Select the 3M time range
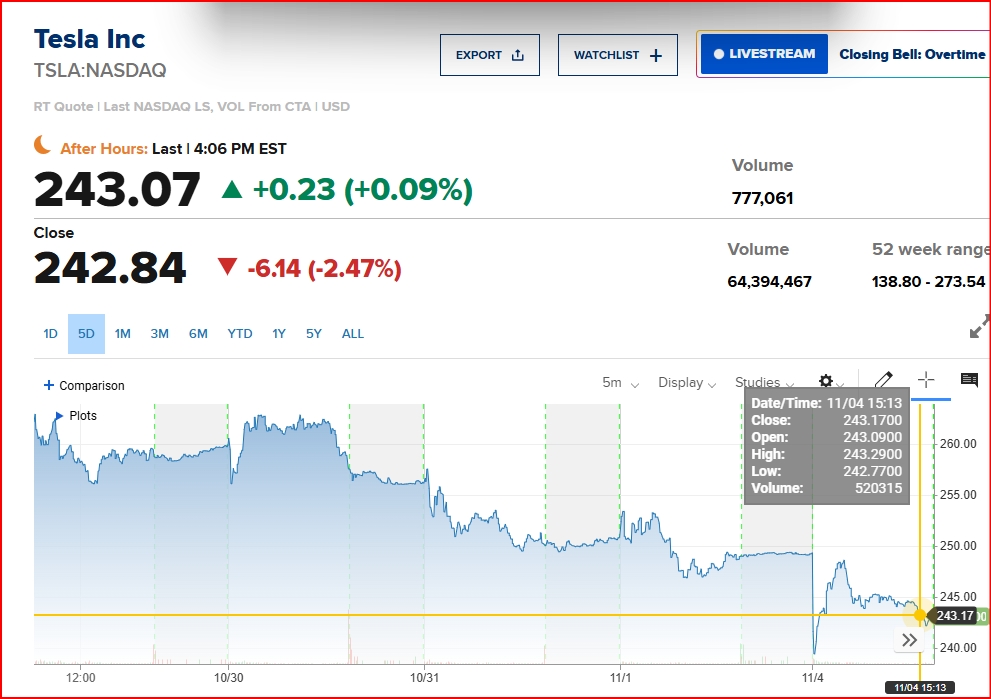The image size is (991, 699). click(159, 334)
